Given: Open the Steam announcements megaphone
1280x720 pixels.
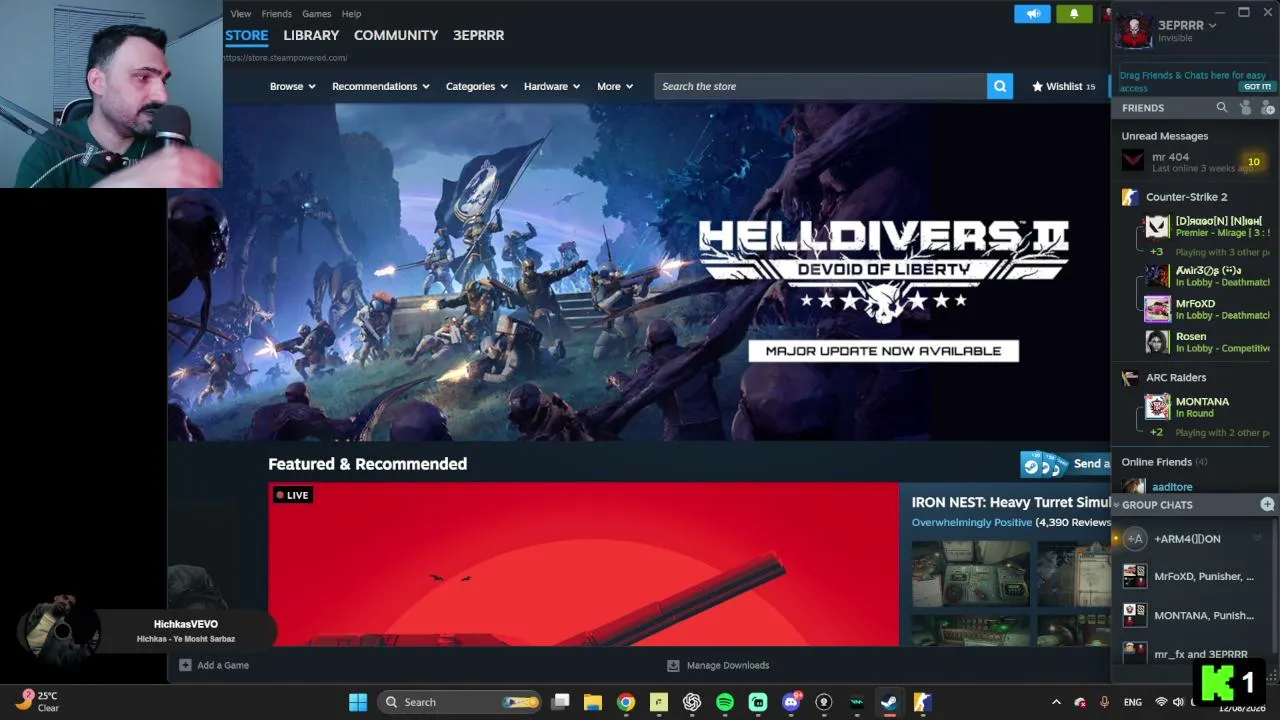Looking at the screenshot, I should click(1032, 13).
